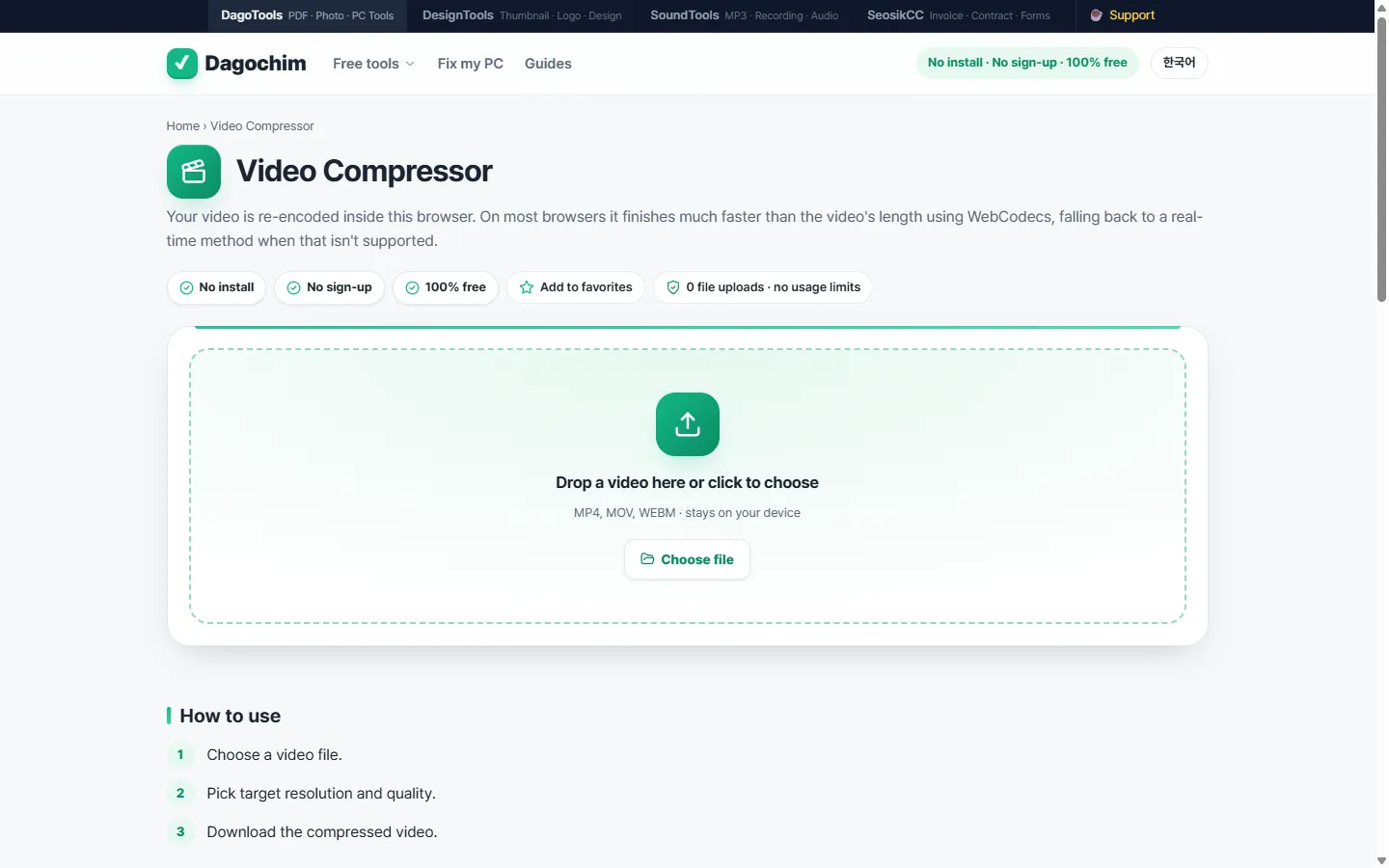The width and height of the screenshot is (1389, 868).
Task: Click the 'Drop a video here or click to choose' text
Action: pos(687,482)
